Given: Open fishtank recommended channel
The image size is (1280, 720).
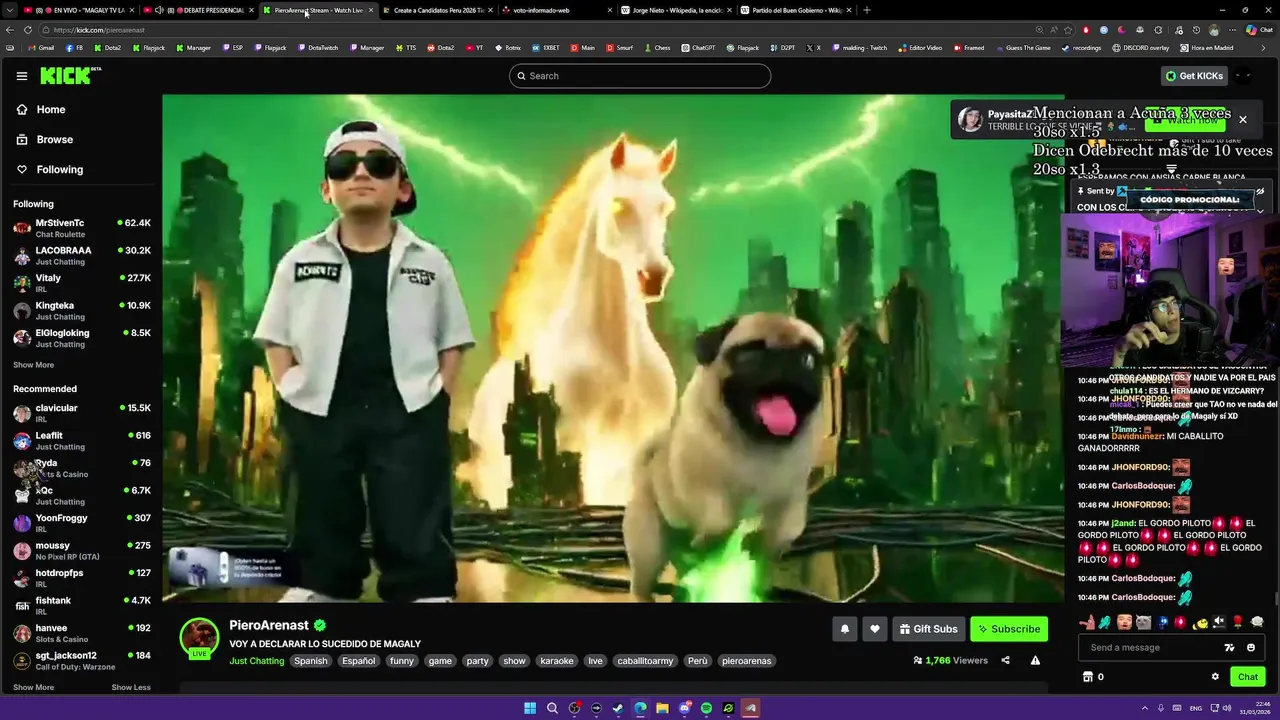Looking at the screenshot, I should [x=82, y=606].
